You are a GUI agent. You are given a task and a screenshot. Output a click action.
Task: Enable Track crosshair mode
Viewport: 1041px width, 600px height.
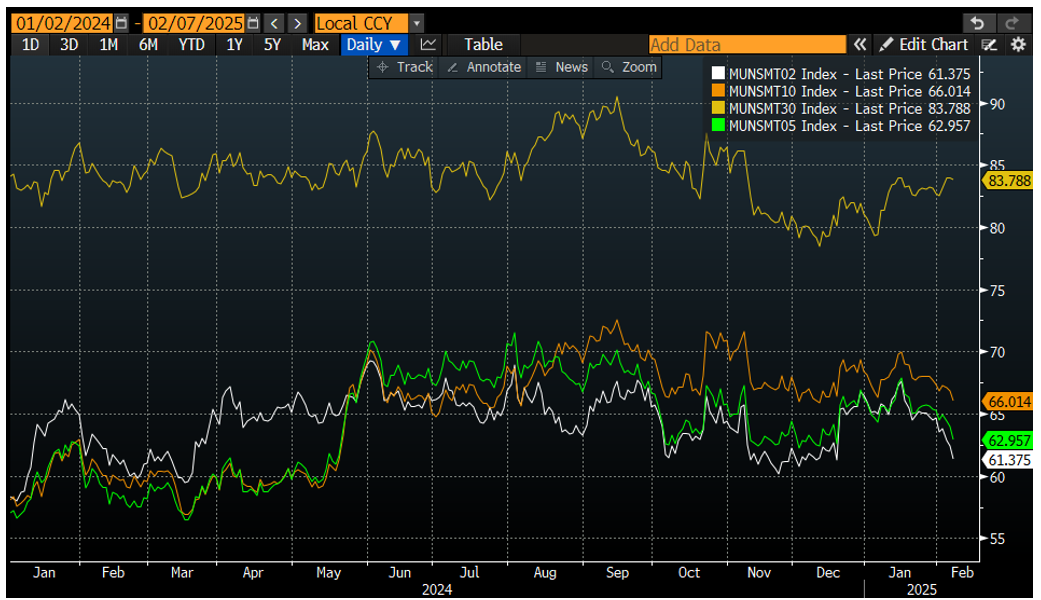click(x=407, y=67)
